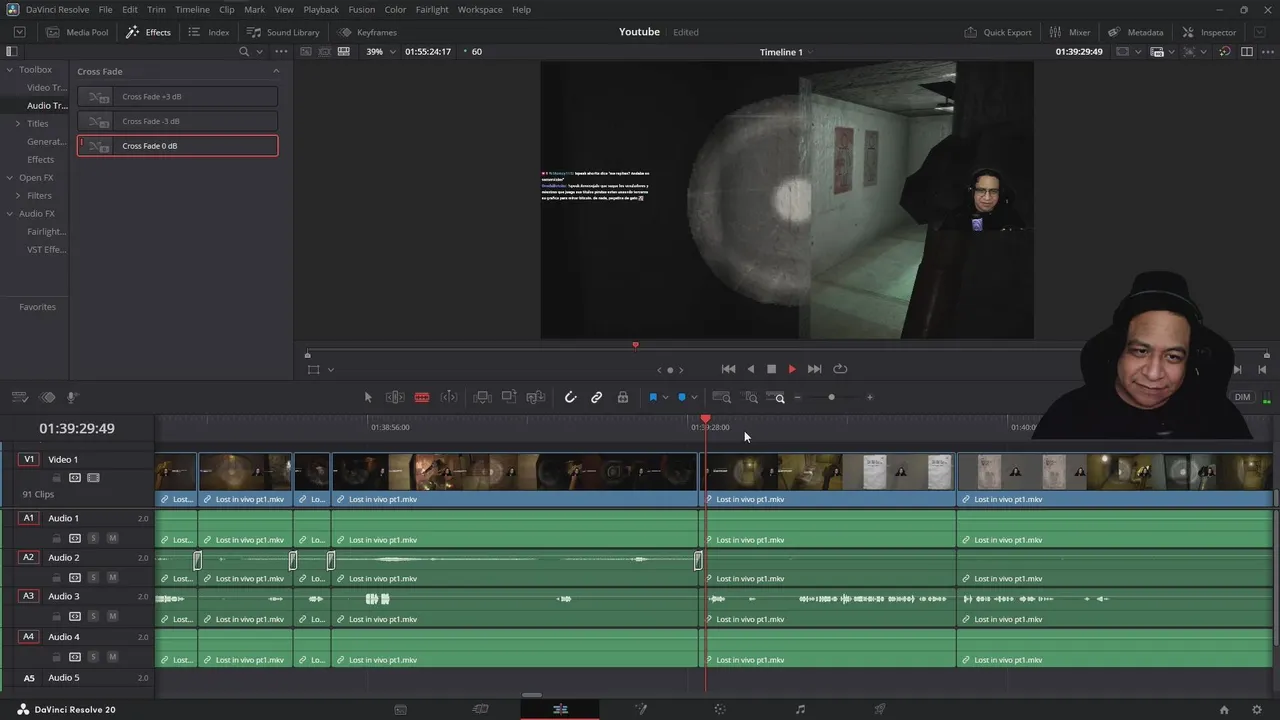Click the V1 destination control

click(28, 459)
